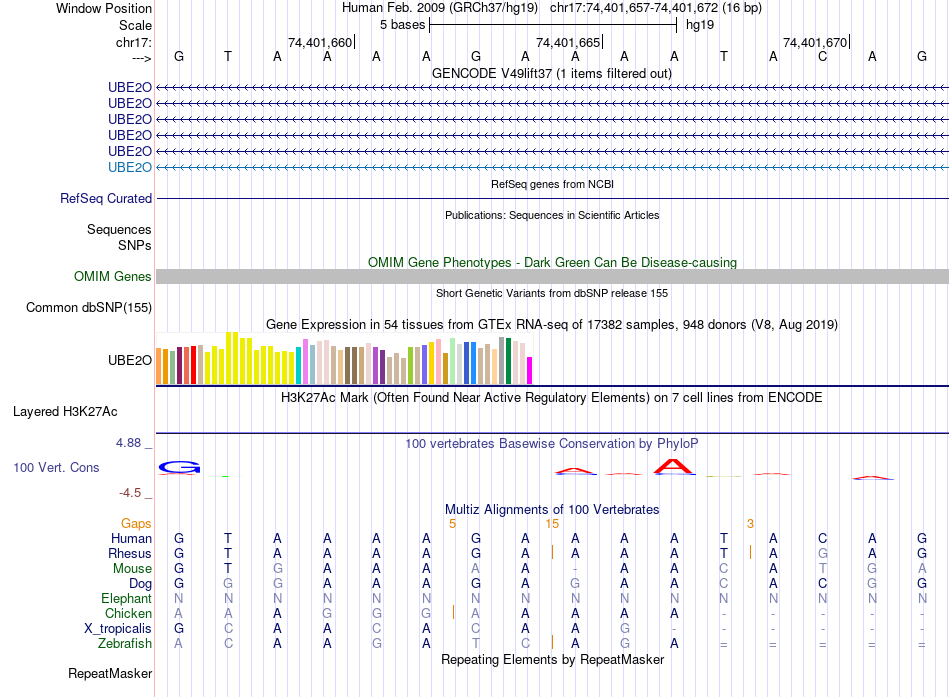This screenshot has height=697, width=950.
Task: Open the OMIM Gene Phenotypes track title
Action: 552,262
